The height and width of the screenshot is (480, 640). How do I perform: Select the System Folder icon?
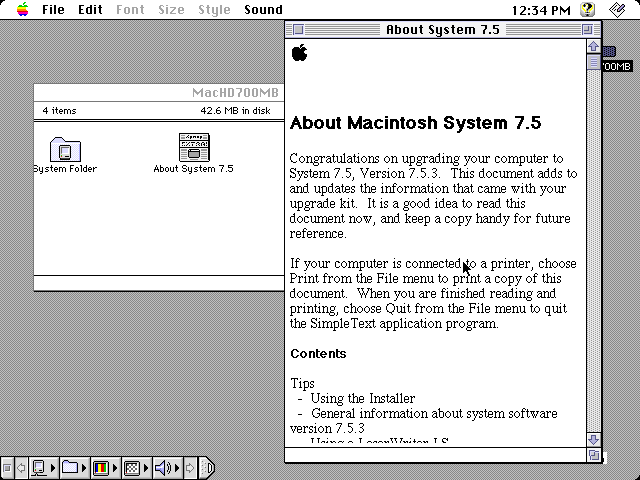click(x=65, y=149)
